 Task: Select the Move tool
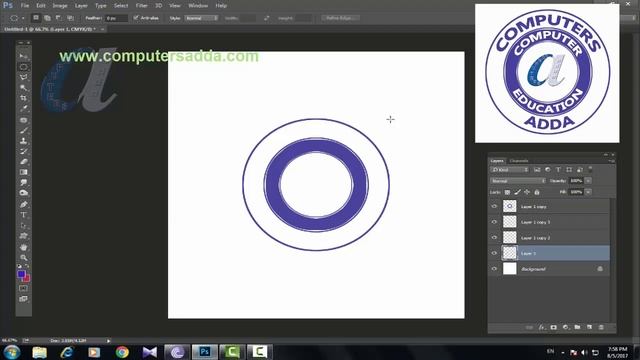[x=23, y=56]
